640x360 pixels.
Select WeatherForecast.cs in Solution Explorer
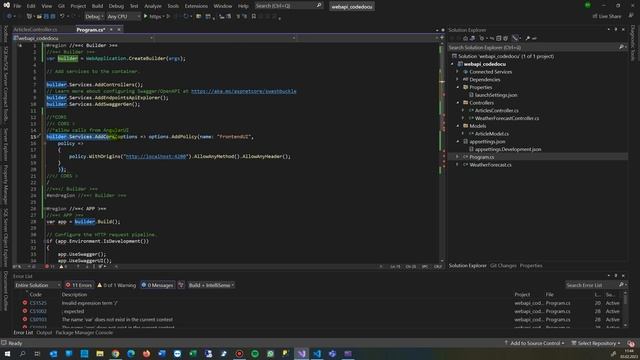(490, 164)
